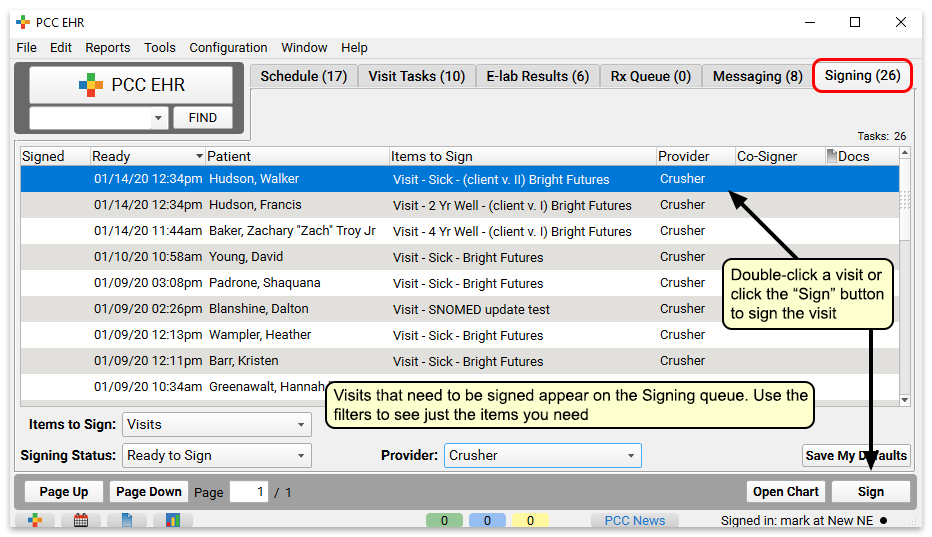This screenshot has width=932, height=537.
Task: Switch to the Messaging (8) tab
Action: tap(758, 76)
